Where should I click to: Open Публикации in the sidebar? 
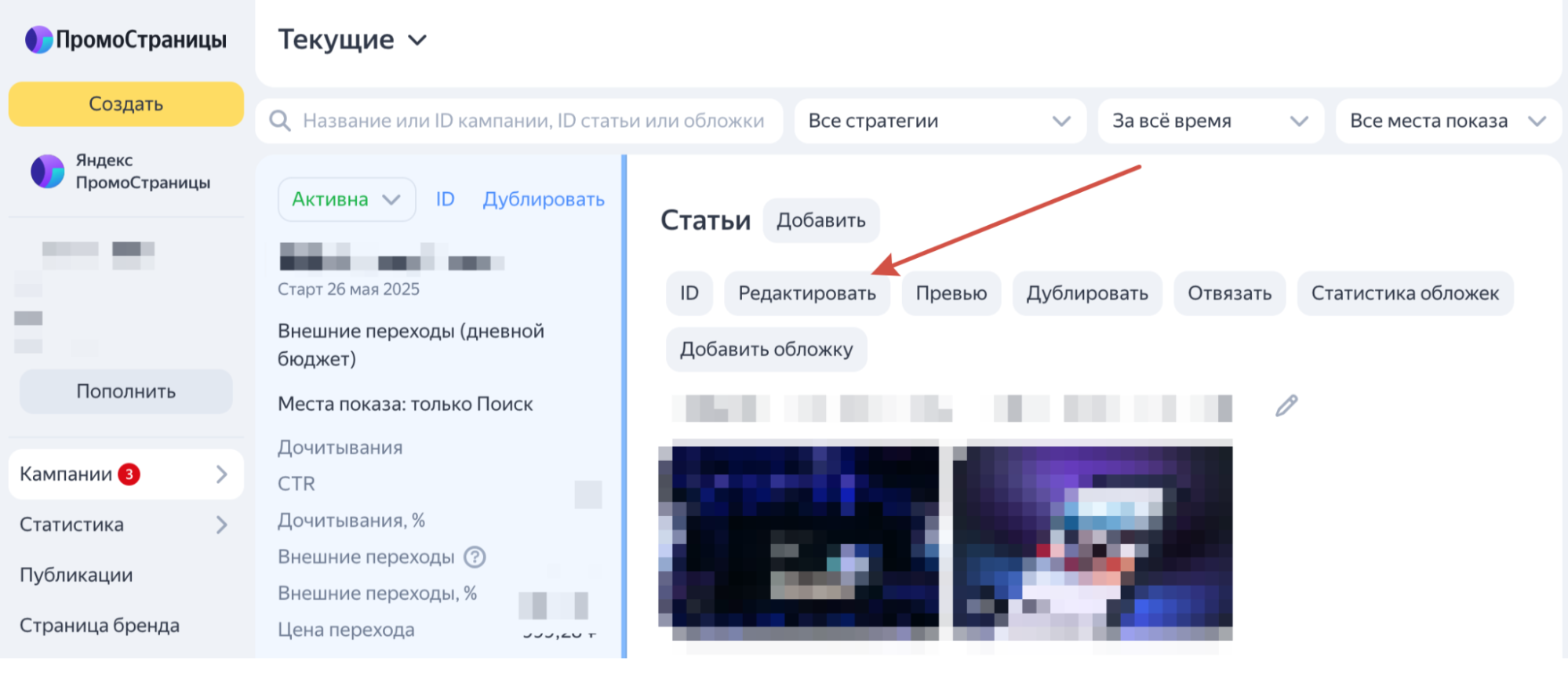point(76,575)
